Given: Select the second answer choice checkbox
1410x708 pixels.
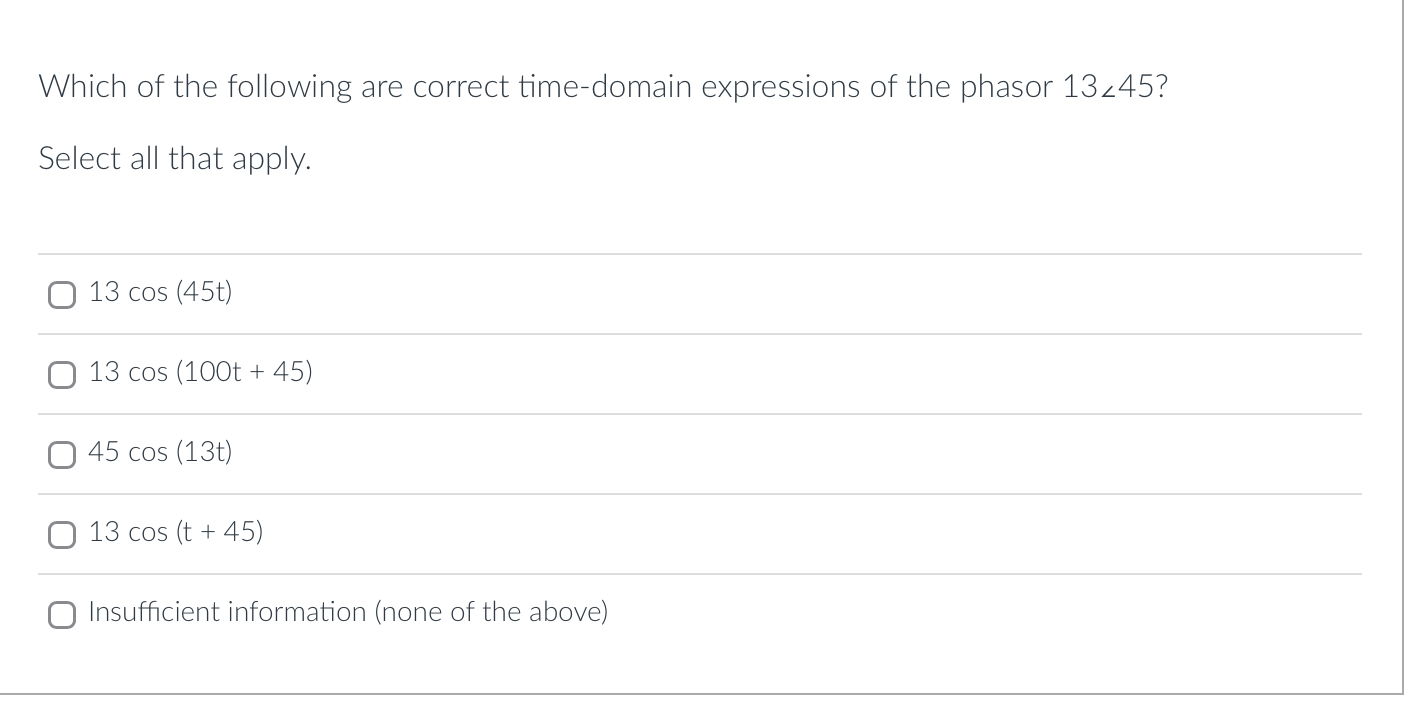Looking at the screenshot, I should tap(62, 374).
